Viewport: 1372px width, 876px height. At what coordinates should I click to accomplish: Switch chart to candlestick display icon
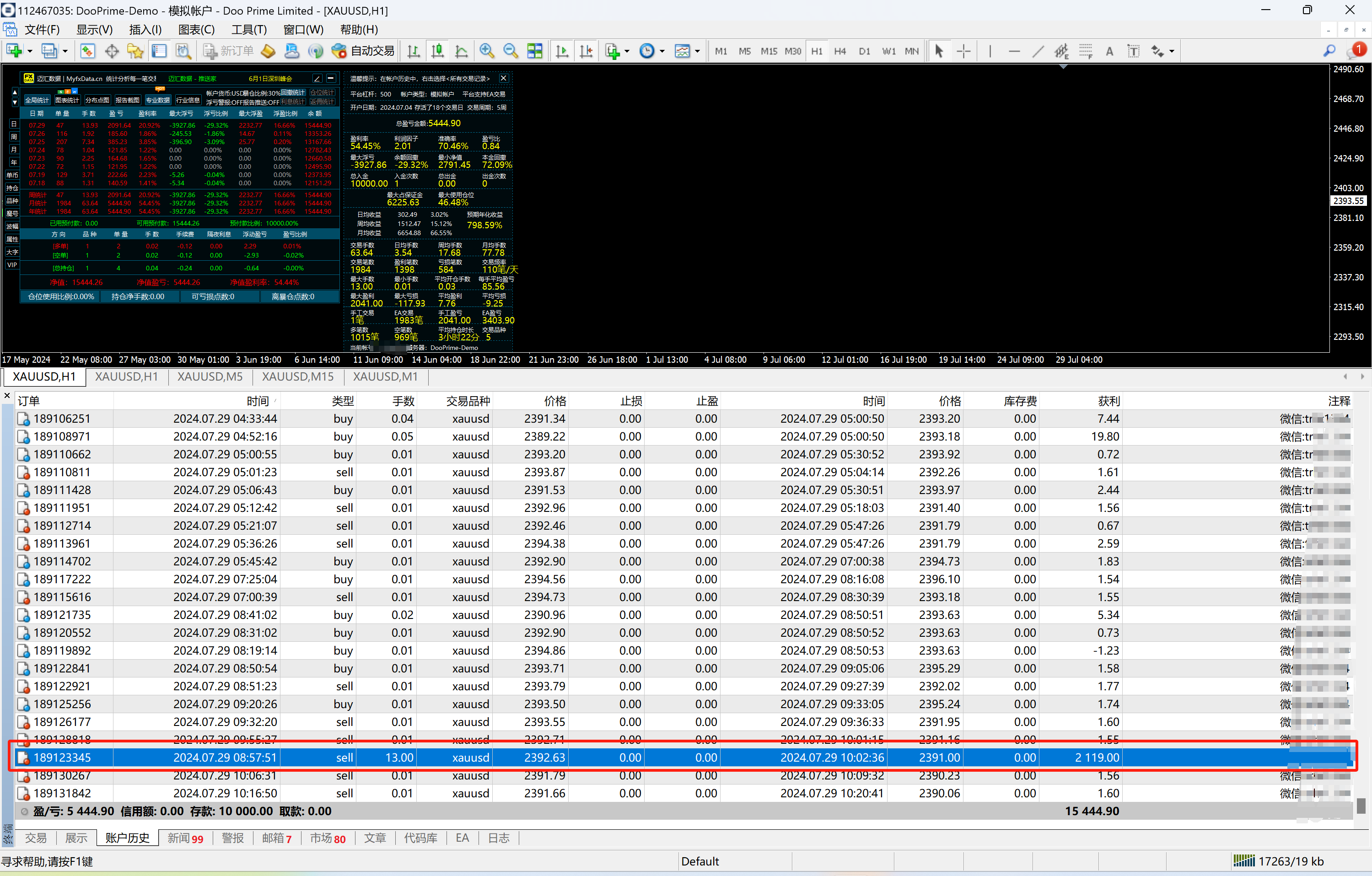437,51
